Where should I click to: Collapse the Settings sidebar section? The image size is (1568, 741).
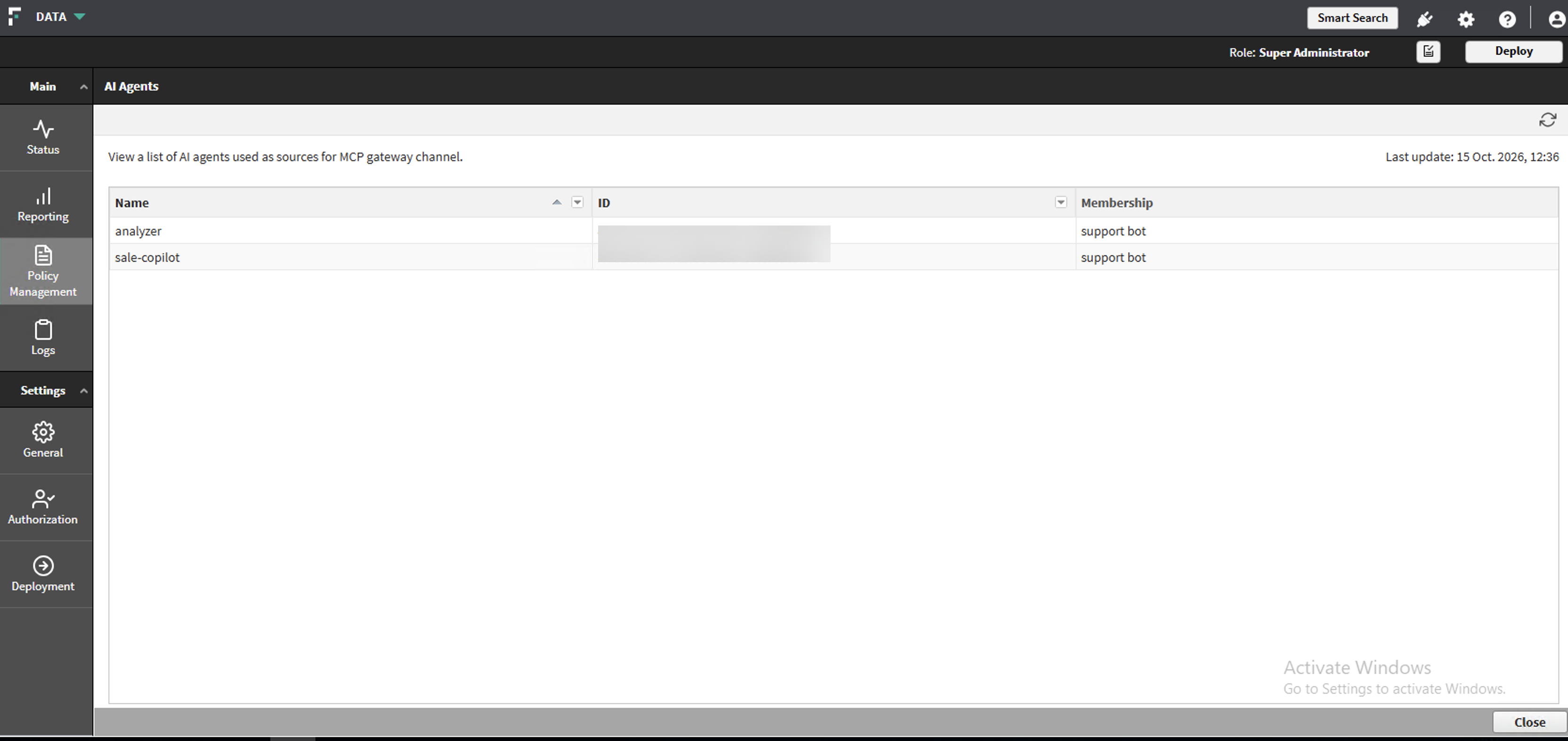pyautogui.click(x=83, y=391)
